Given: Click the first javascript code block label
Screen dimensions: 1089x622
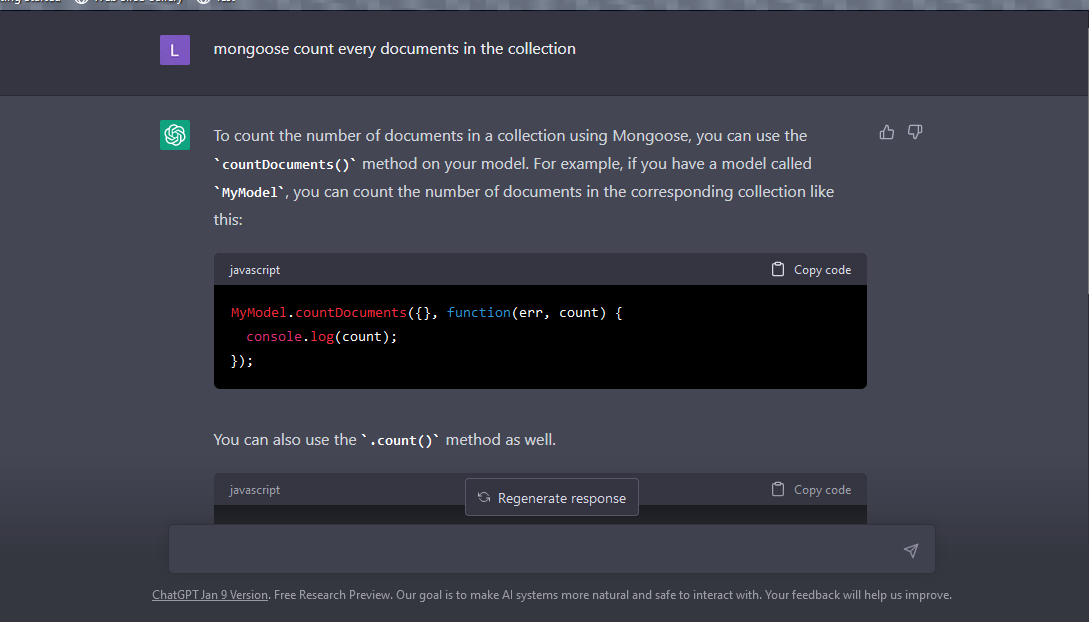Looking at the screenshot, I should coord(255,270).
